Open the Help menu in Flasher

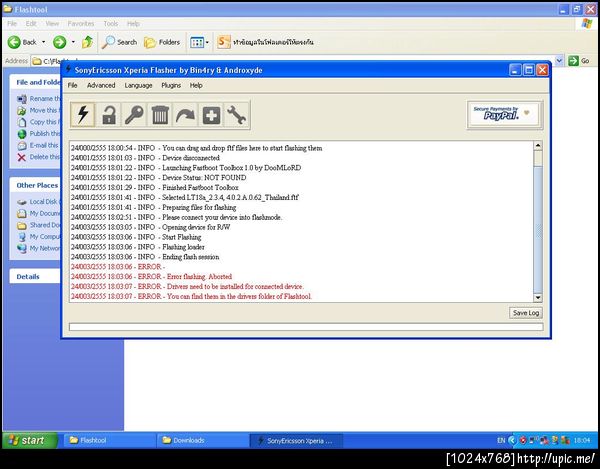coord(196,85)
